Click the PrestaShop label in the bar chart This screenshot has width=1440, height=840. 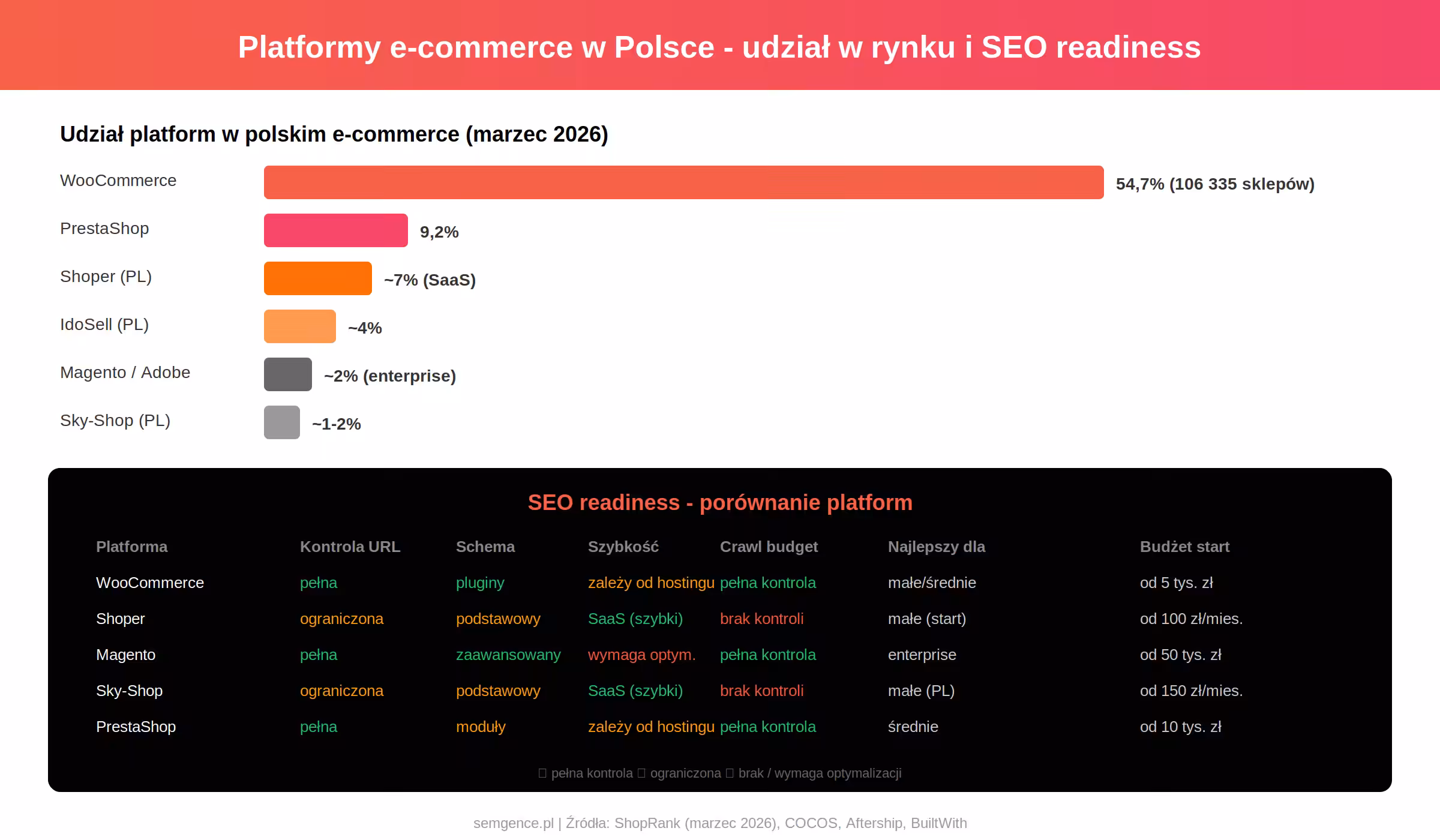104,229
